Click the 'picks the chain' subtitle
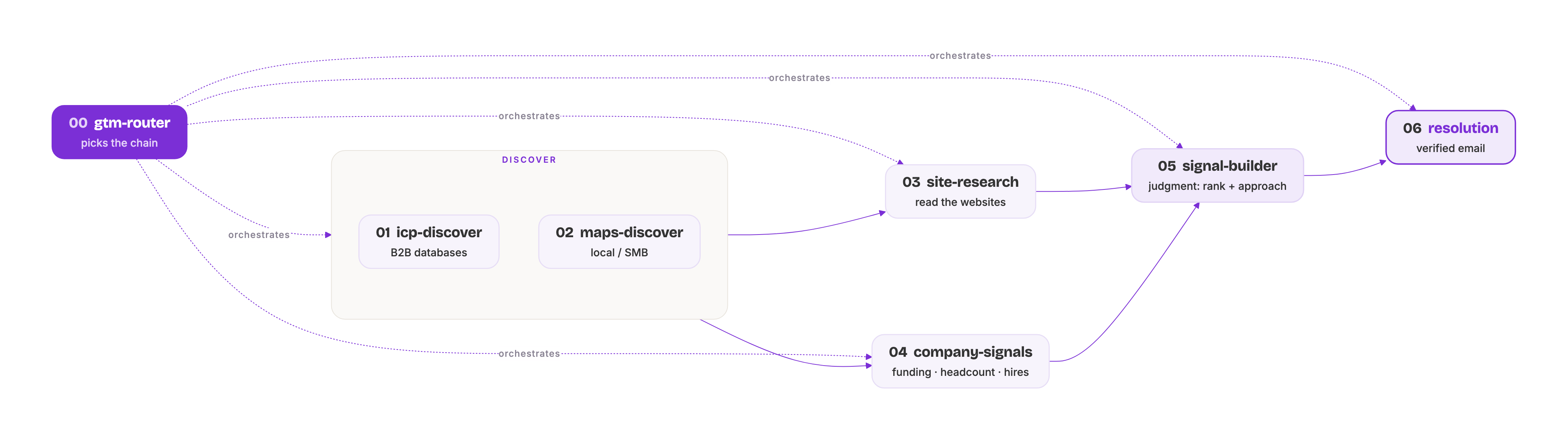 [119, 143]
